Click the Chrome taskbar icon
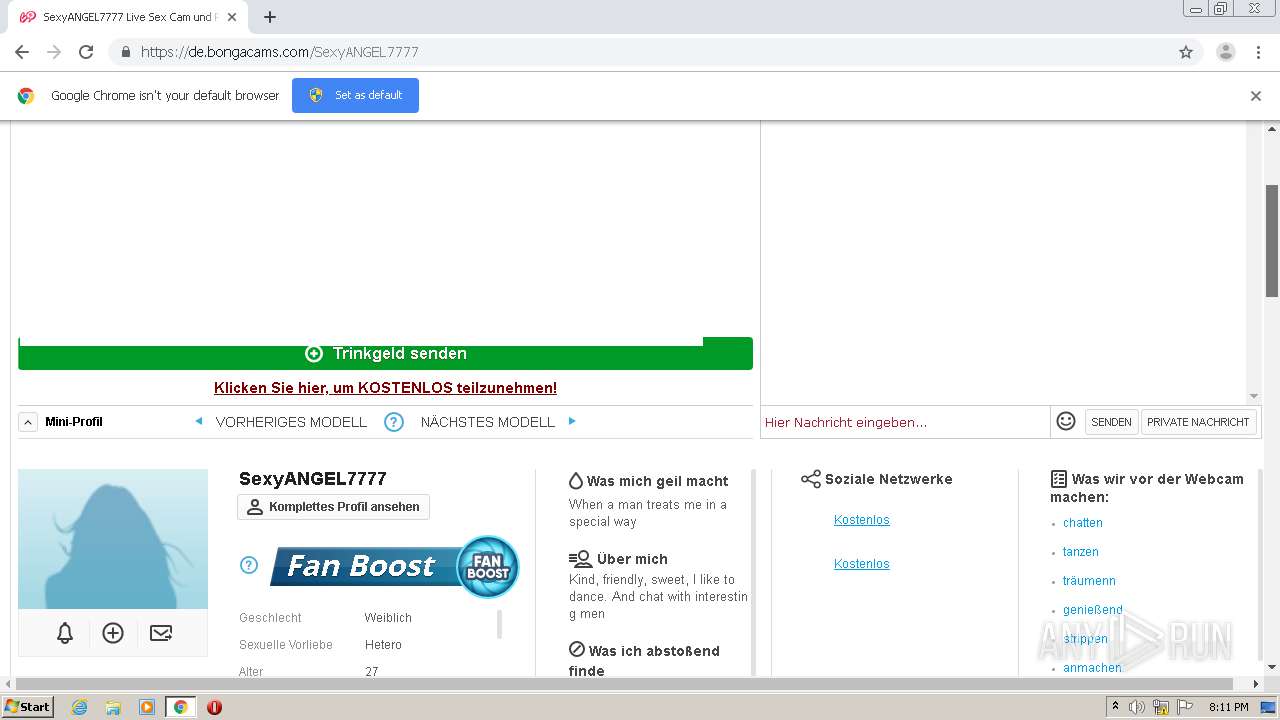Image resolution: width=1280 pixels, height=720 pixels. 181,707
